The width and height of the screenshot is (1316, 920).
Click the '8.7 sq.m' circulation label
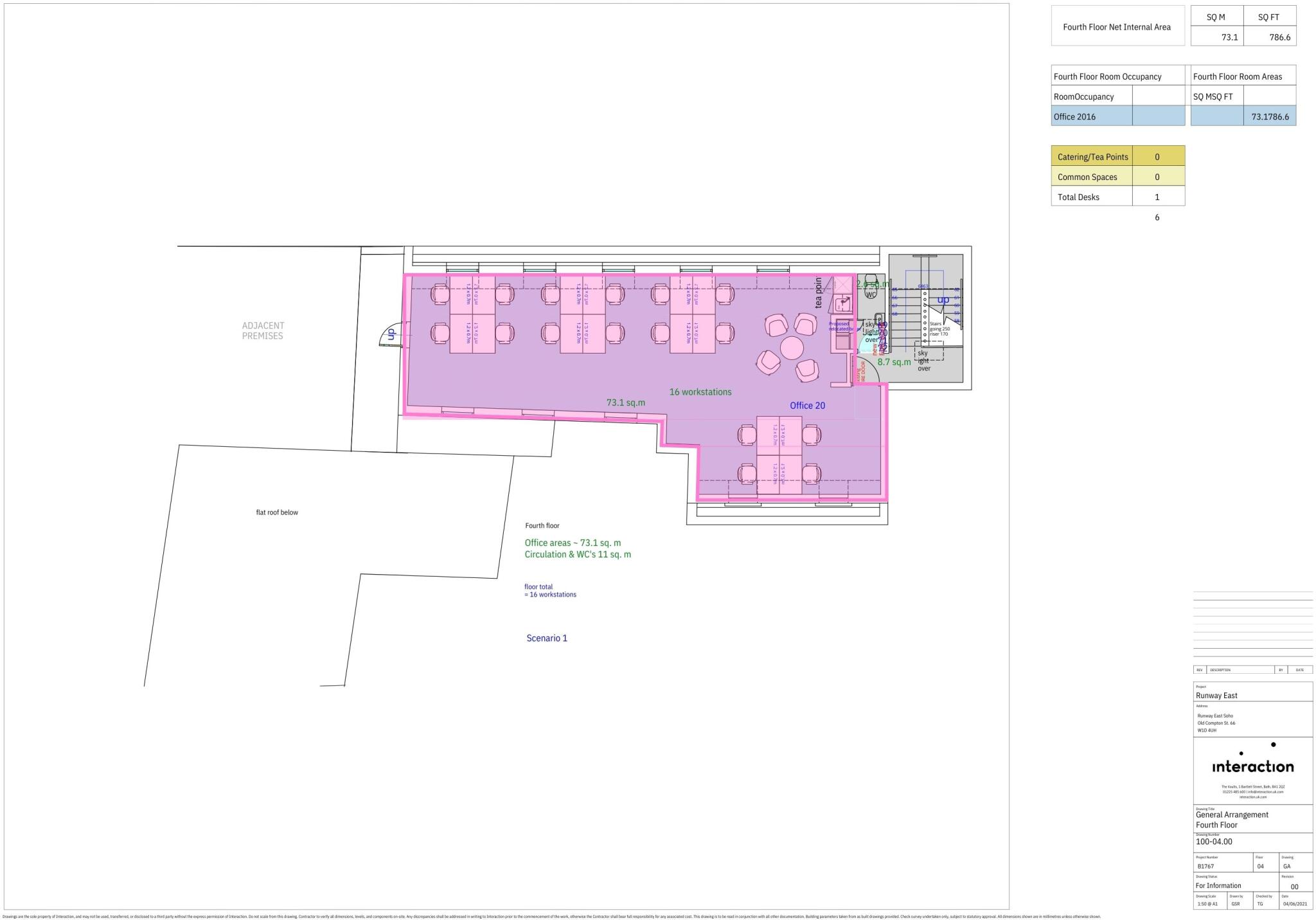click(x=894, y=362)
